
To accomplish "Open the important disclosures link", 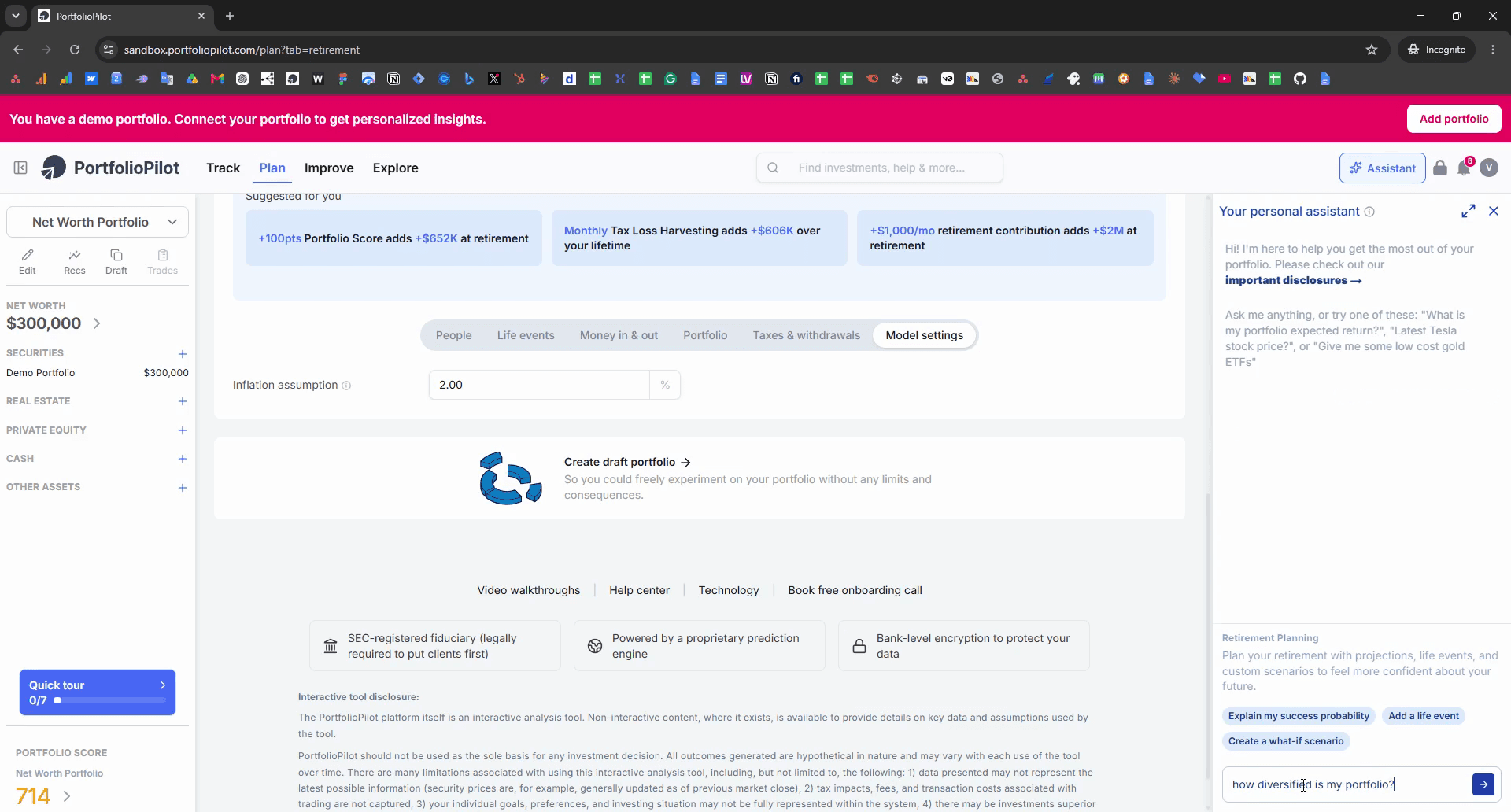I will pyautogui.click(x=1293, y=280).
